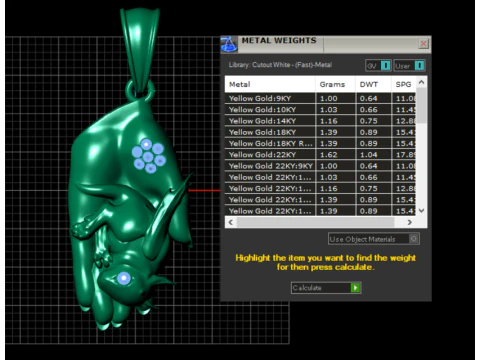Select the Metal column header
This screenshot has height=360, width=480.
pos(270,84)
